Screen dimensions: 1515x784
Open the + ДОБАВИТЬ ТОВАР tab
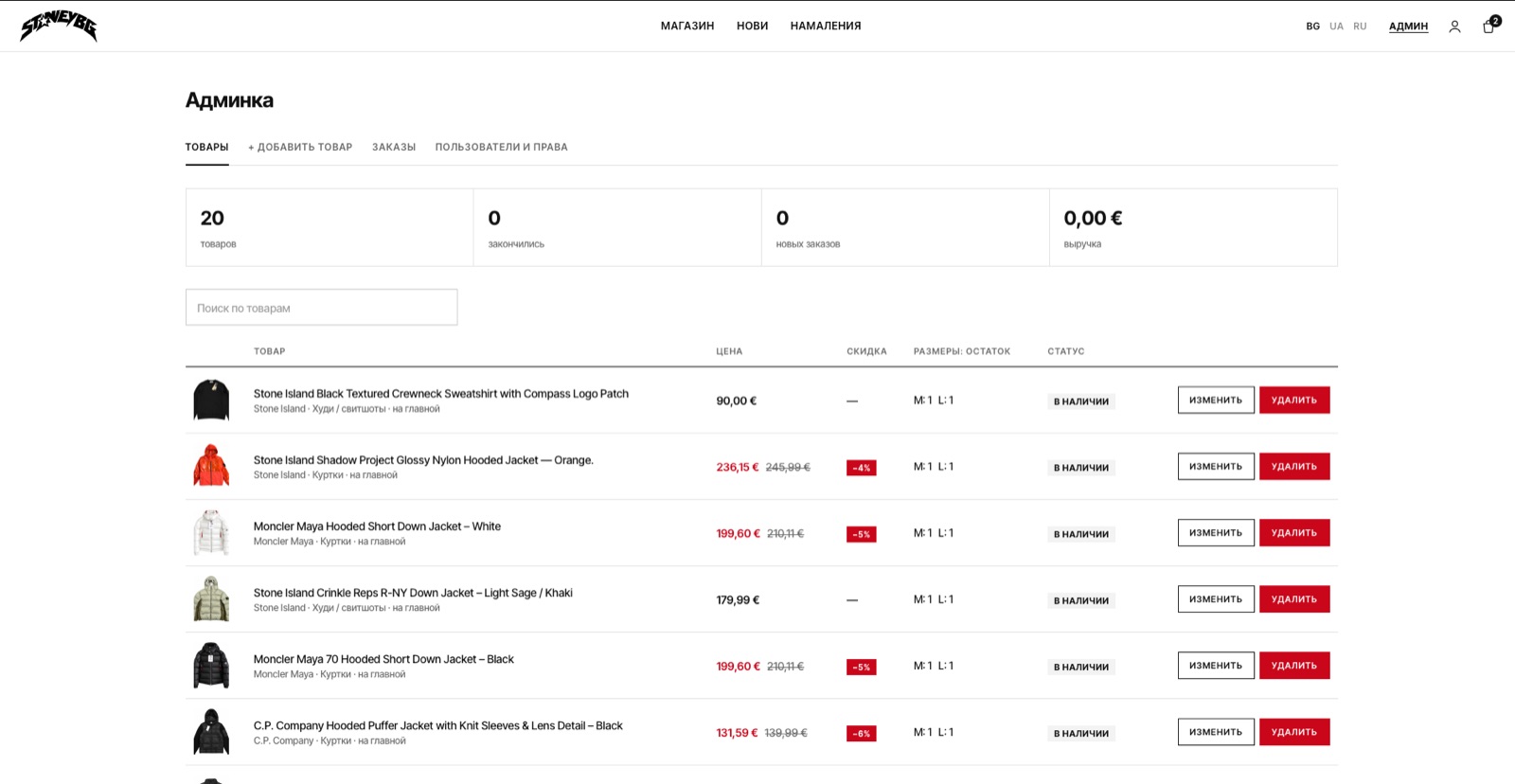point(300,147)
